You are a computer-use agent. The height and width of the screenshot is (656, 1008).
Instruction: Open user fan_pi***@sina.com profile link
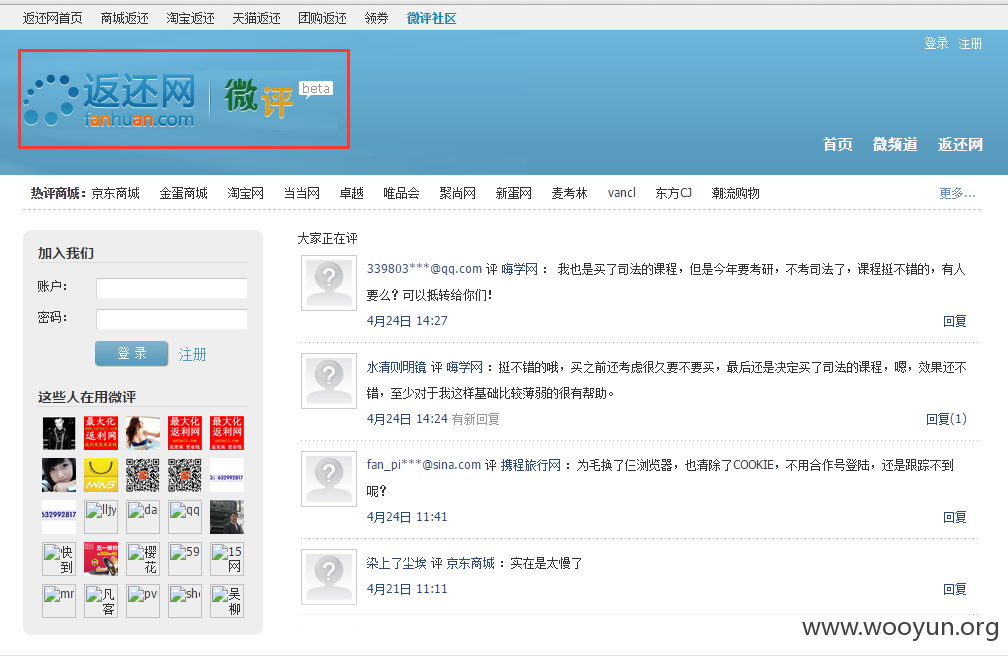424,464
